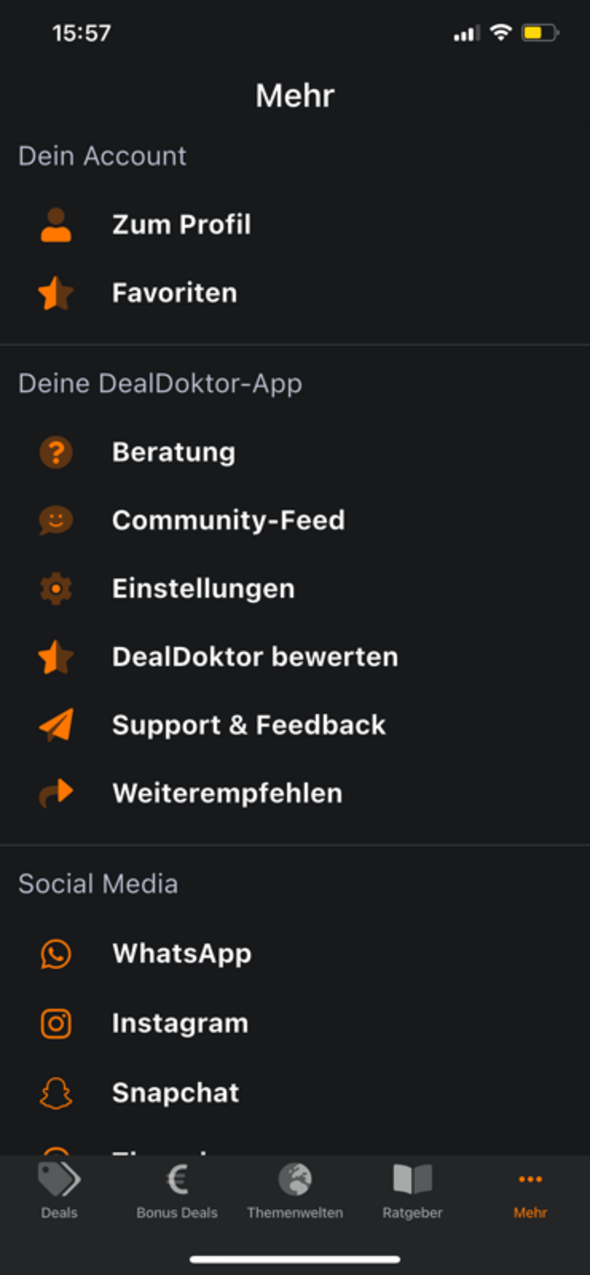The height and width of the screenshot is (1275, 590).
Task: Open the Einstellungen text entry
Action: coord(203,588)
